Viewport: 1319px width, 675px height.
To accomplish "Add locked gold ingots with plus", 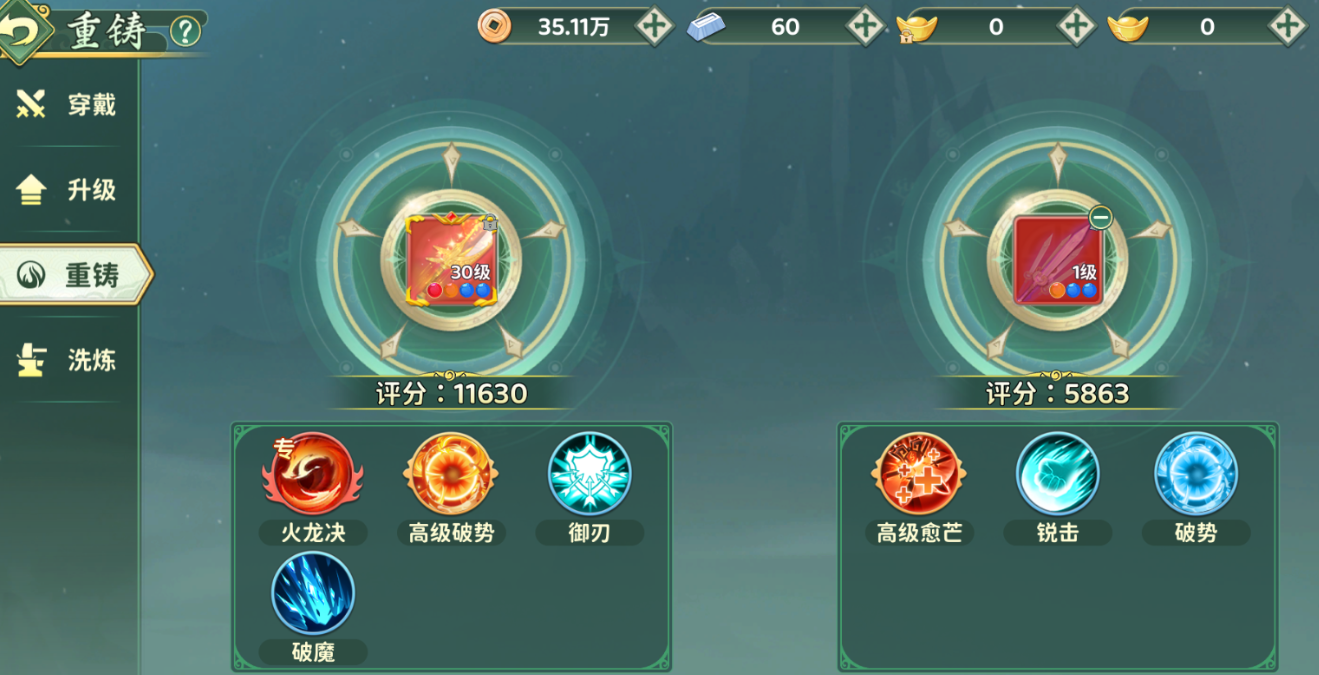I will click(1076, 27).
